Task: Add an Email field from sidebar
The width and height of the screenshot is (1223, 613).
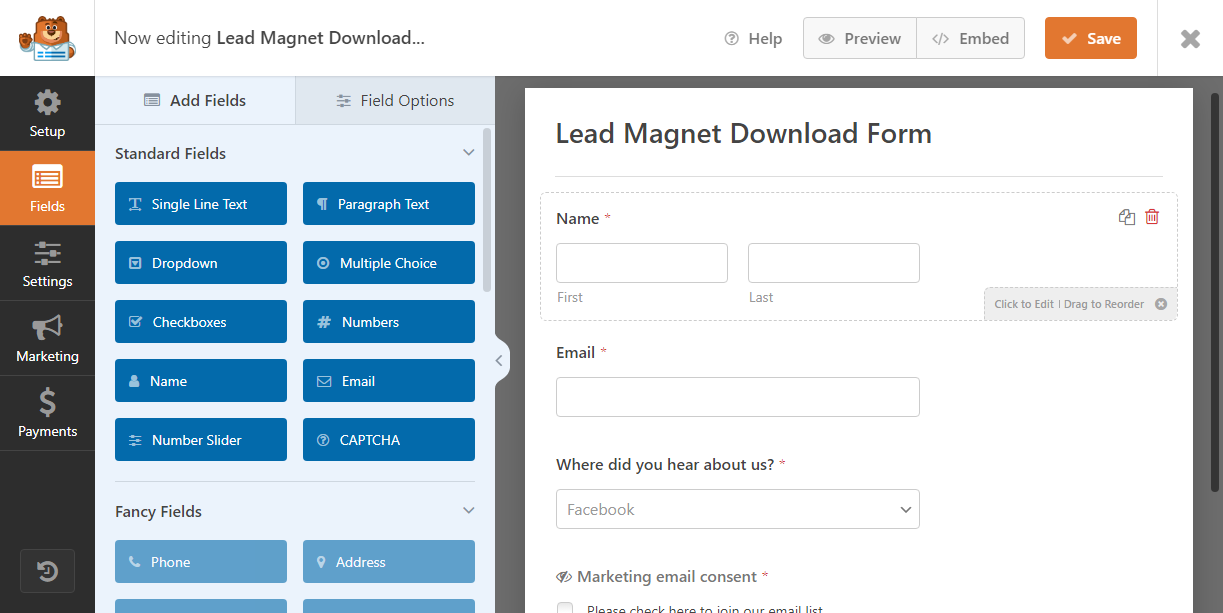Action: click(389, 381)
